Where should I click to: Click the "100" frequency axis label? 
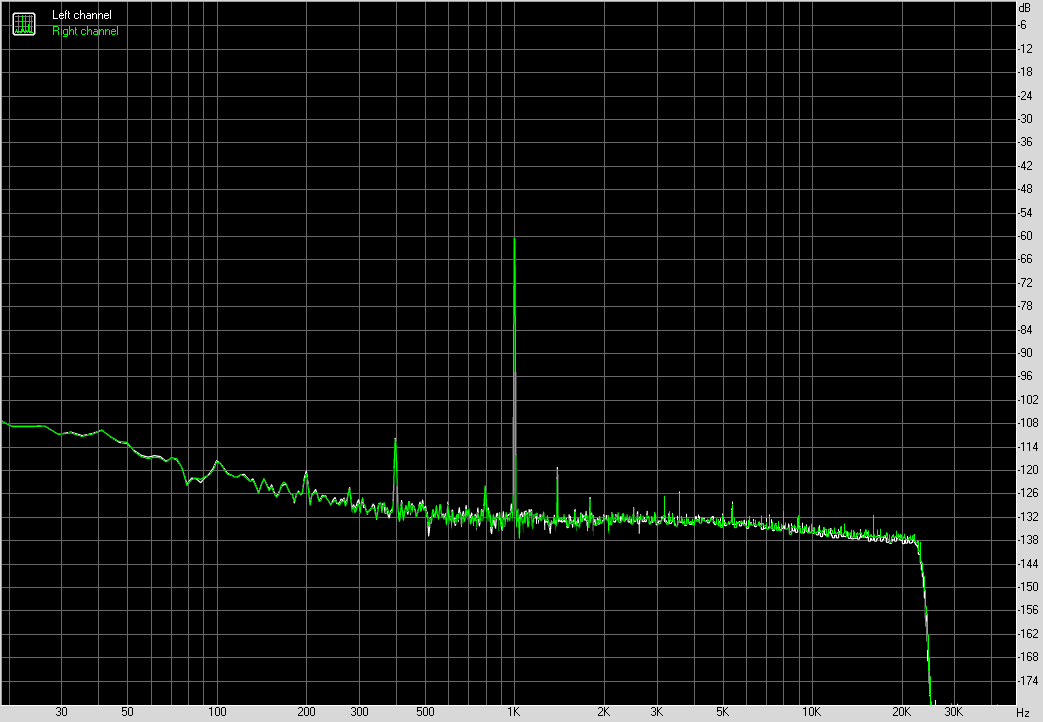217,712
